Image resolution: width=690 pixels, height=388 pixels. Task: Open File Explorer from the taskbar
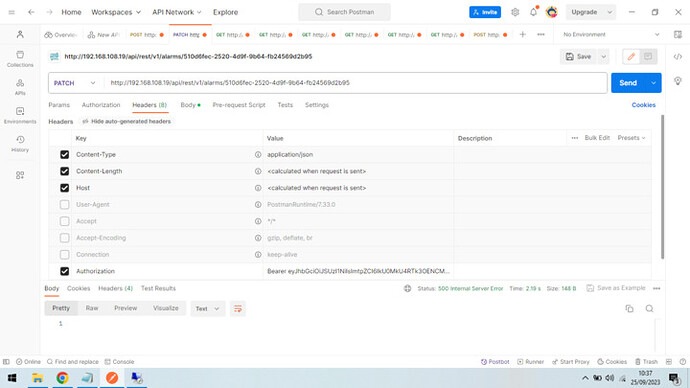[x=37, y=378]
